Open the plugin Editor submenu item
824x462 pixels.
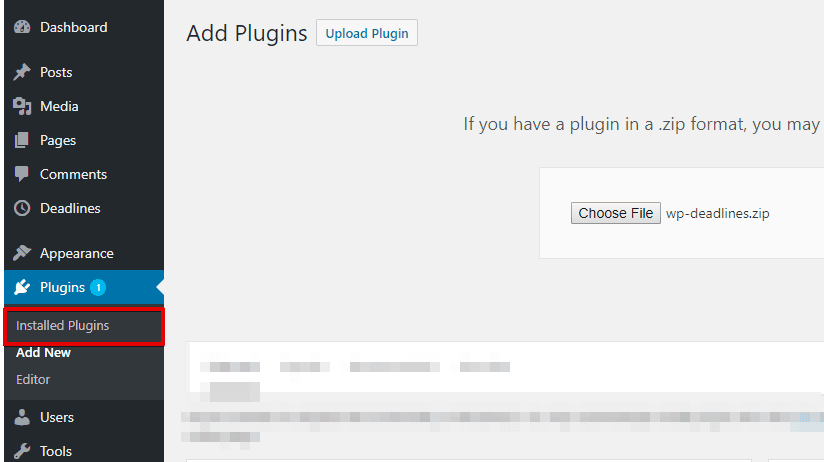(x=33, y=380)
